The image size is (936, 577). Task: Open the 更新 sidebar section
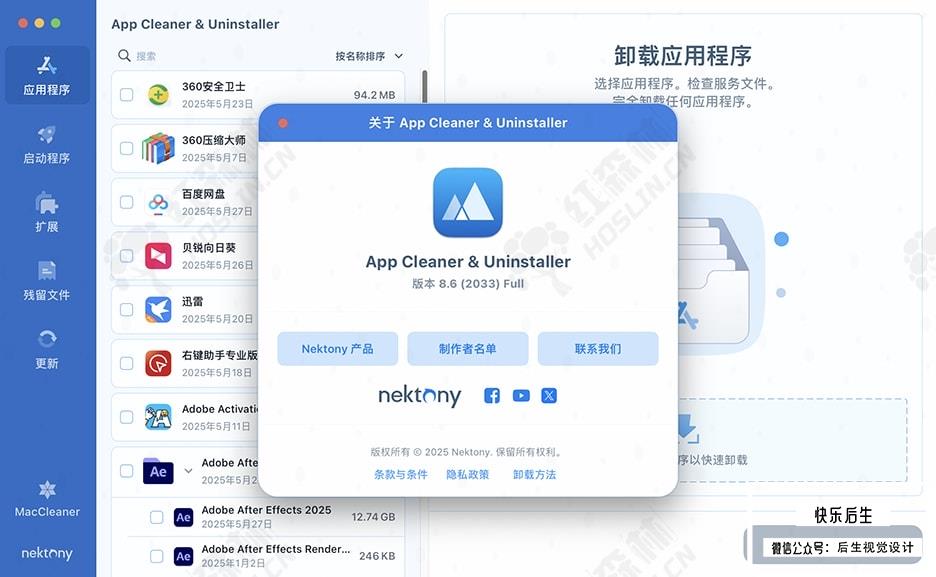47,350
